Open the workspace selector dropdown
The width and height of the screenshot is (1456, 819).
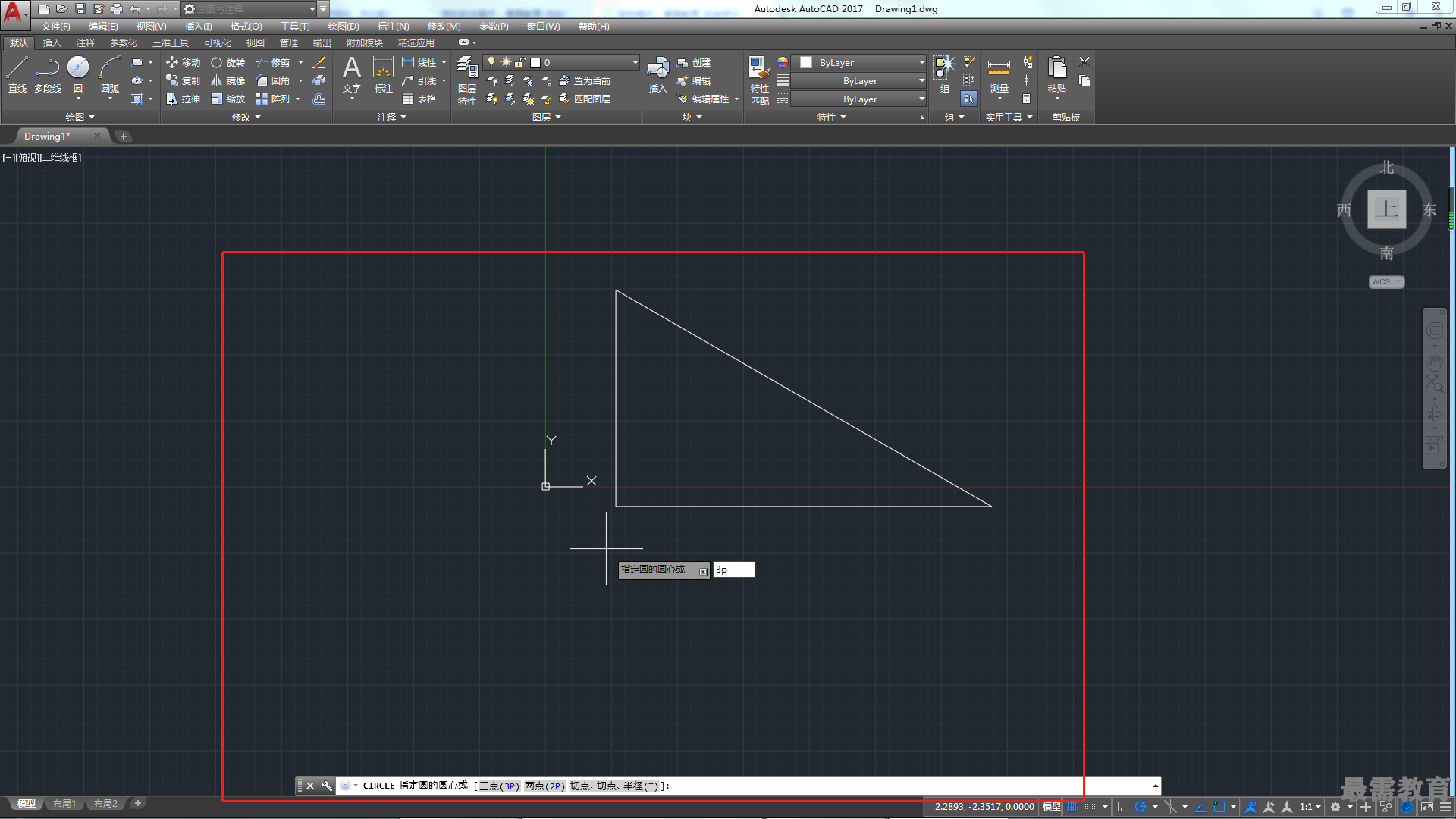coord(249,9)
